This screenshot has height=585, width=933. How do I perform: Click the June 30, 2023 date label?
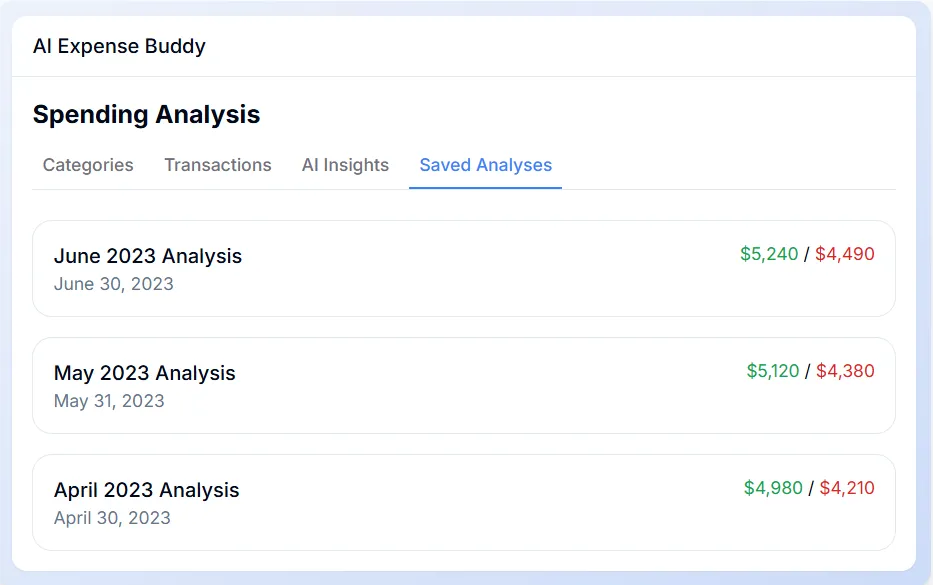click(114, 284)
